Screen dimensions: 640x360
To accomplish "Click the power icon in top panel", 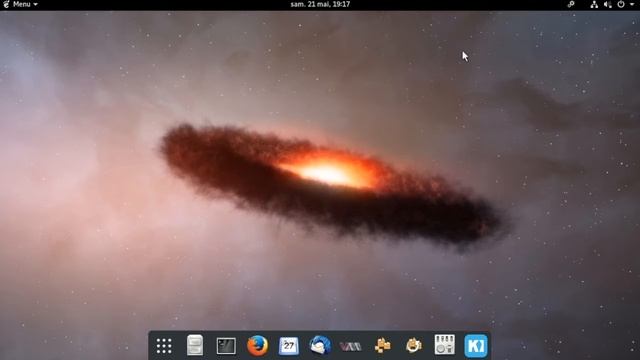I will pos(621,4).
